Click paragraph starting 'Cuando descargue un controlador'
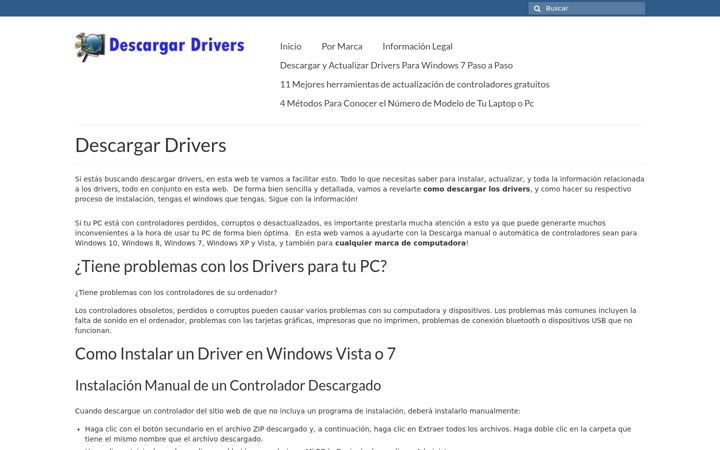 tap(298, 411)
